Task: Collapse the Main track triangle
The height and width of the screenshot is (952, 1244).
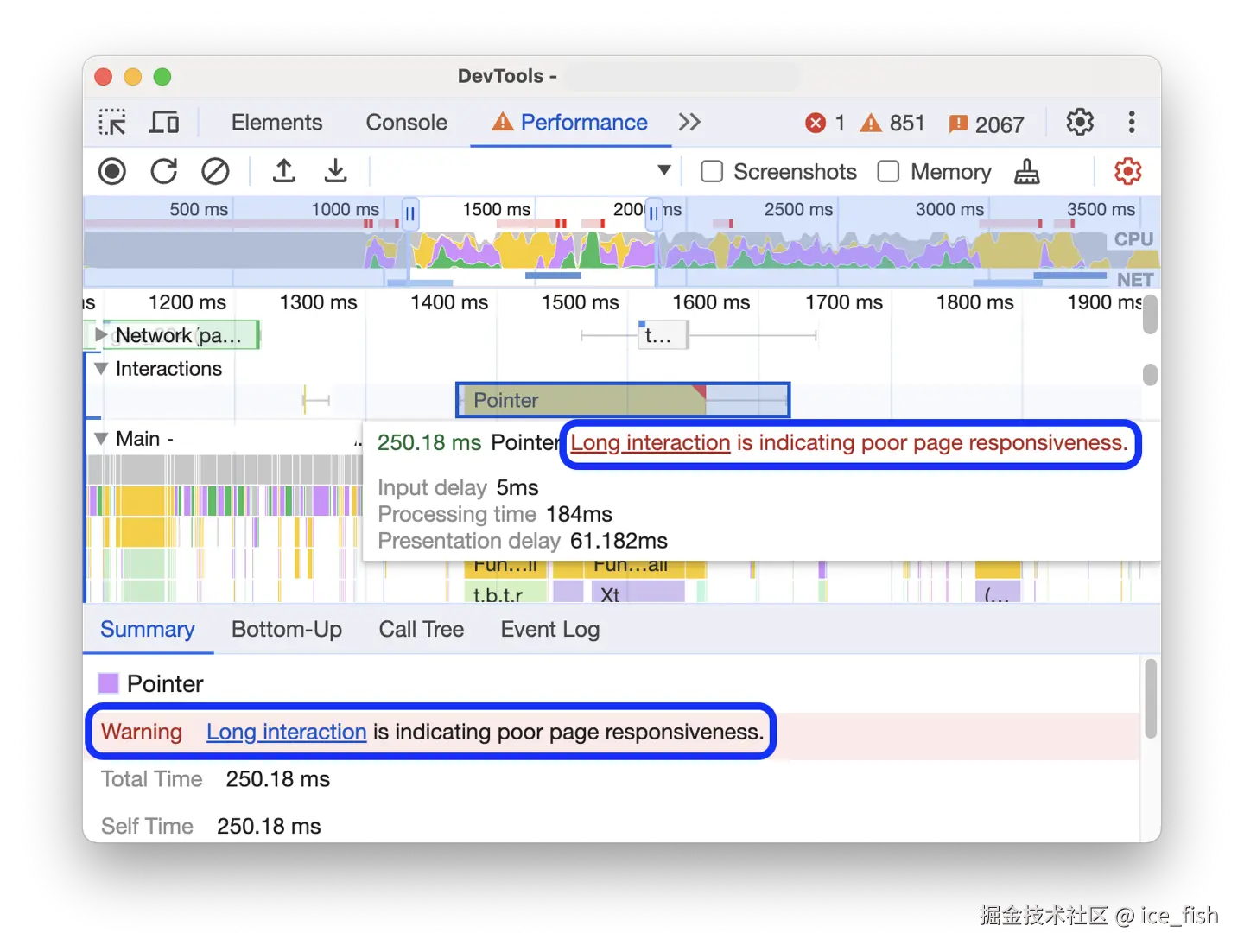Action: point(101,439)
